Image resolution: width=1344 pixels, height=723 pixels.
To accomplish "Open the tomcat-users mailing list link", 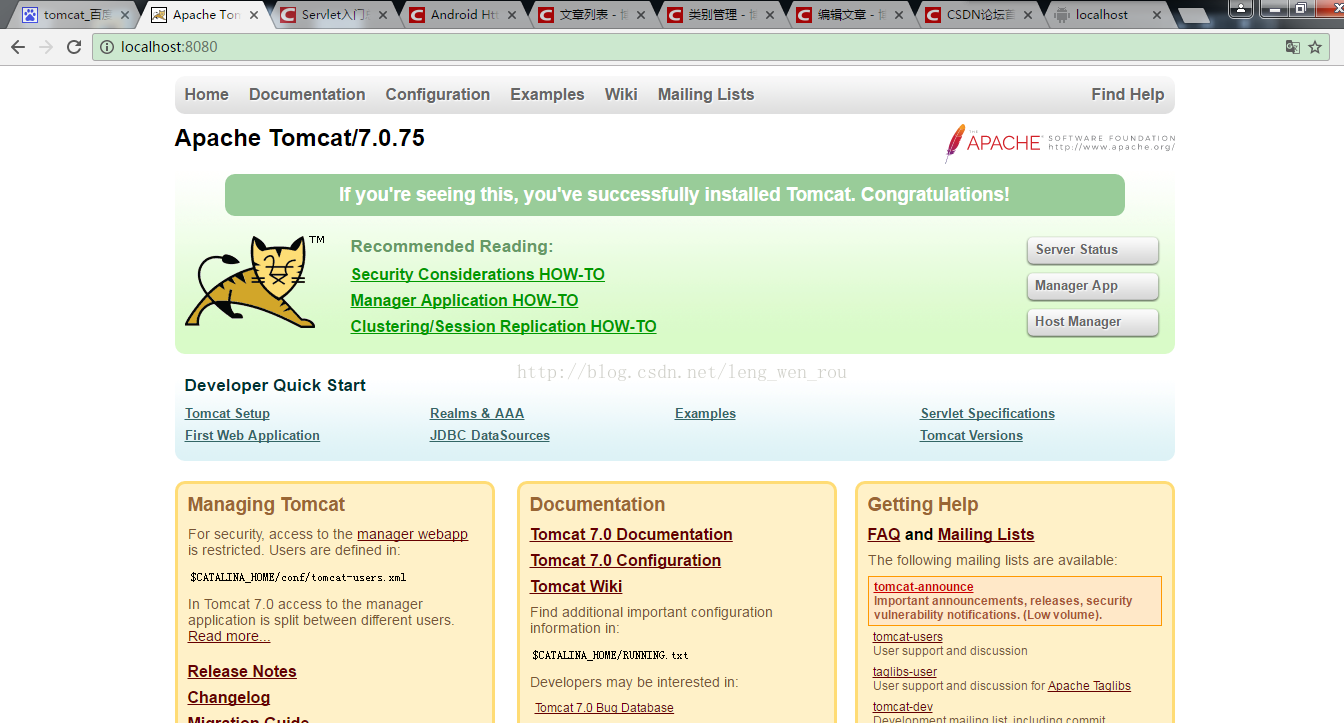I will [x=907, y=637].
